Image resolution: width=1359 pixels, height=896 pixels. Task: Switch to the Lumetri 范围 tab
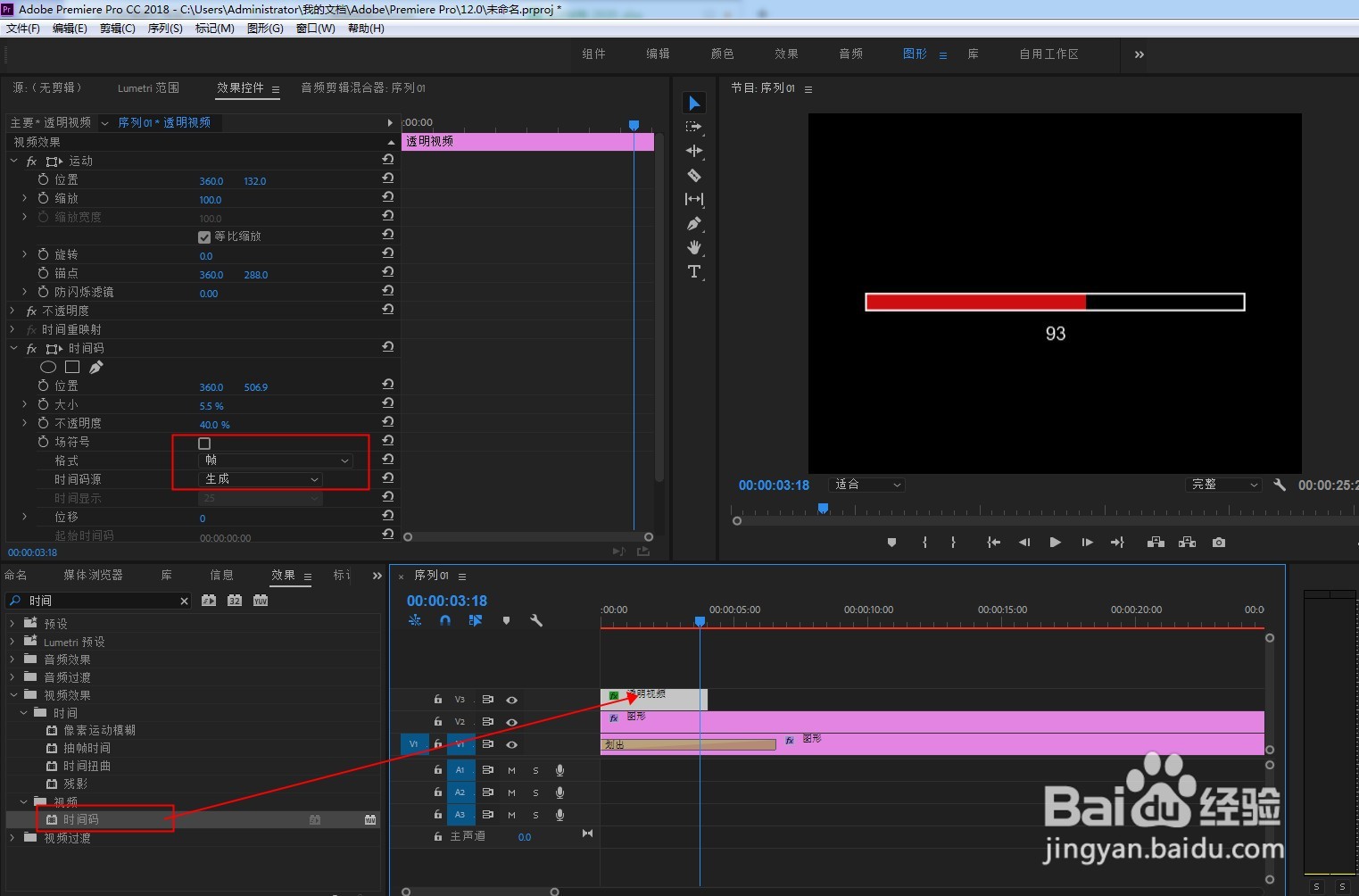tap(148, 87)
